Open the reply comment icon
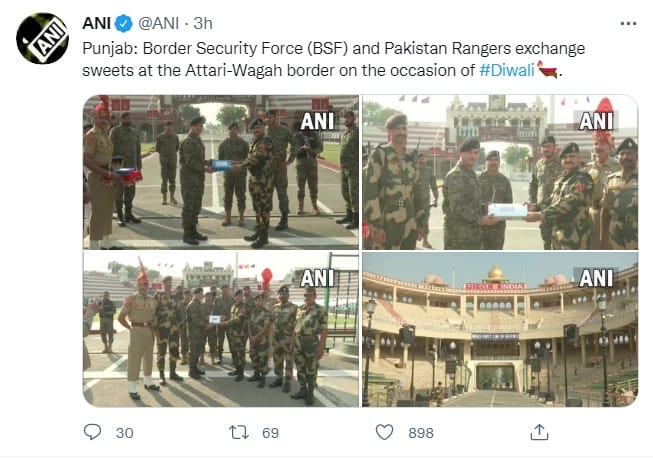This screenshot has height=460, width=653. coord(92,432)
